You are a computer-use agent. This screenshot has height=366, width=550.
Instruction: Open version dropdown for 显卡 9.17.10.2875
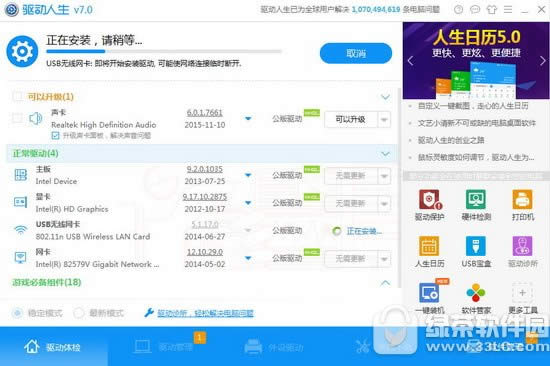[248, 202]
